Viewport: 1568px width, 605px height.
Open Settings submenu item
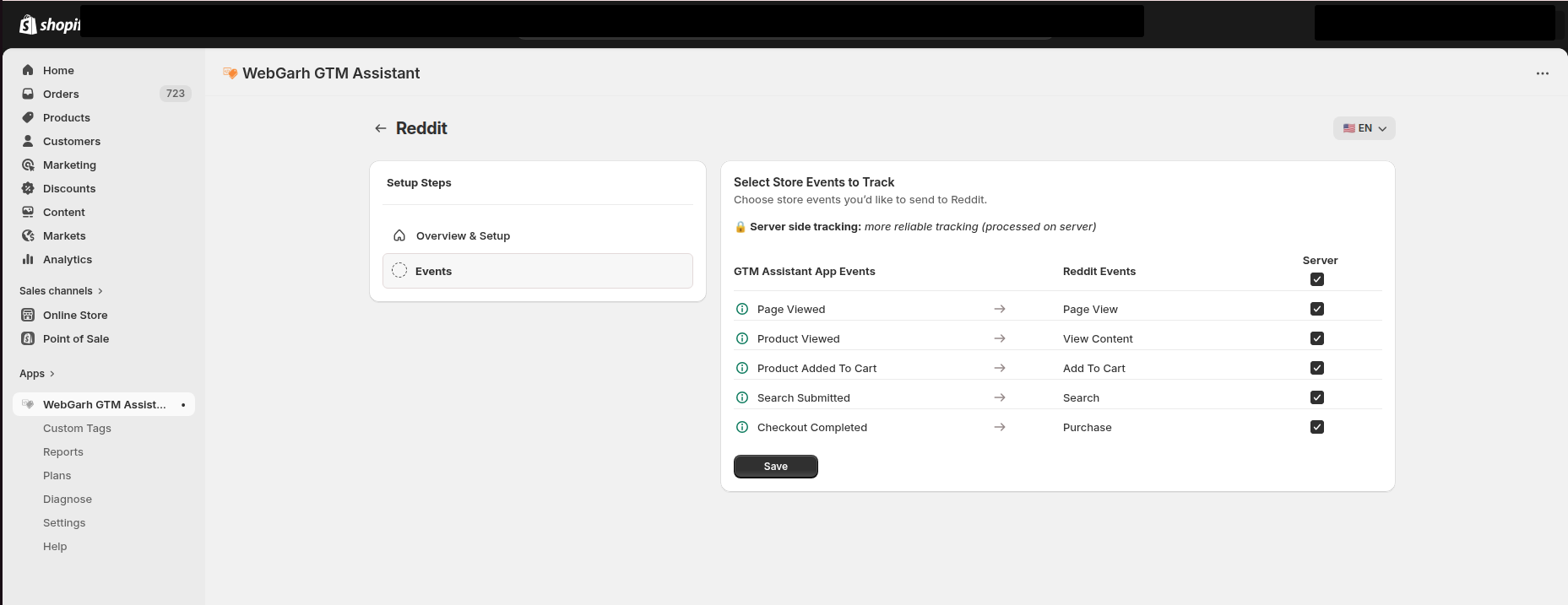pyautogui.click(x=64, y=523)
